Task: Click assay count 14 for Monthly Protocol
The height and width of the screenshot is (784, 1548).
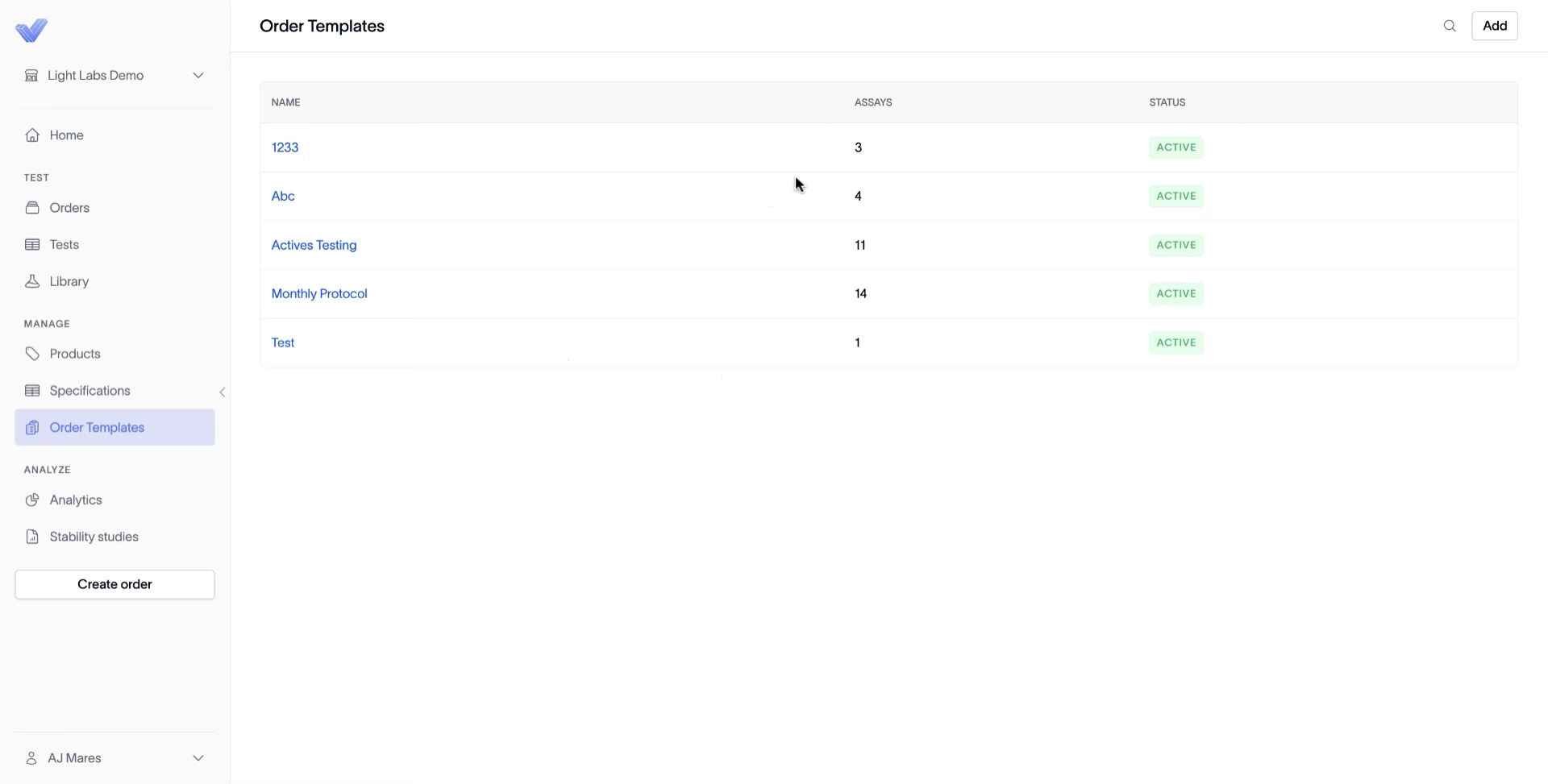Action: (x=861, y=293)
